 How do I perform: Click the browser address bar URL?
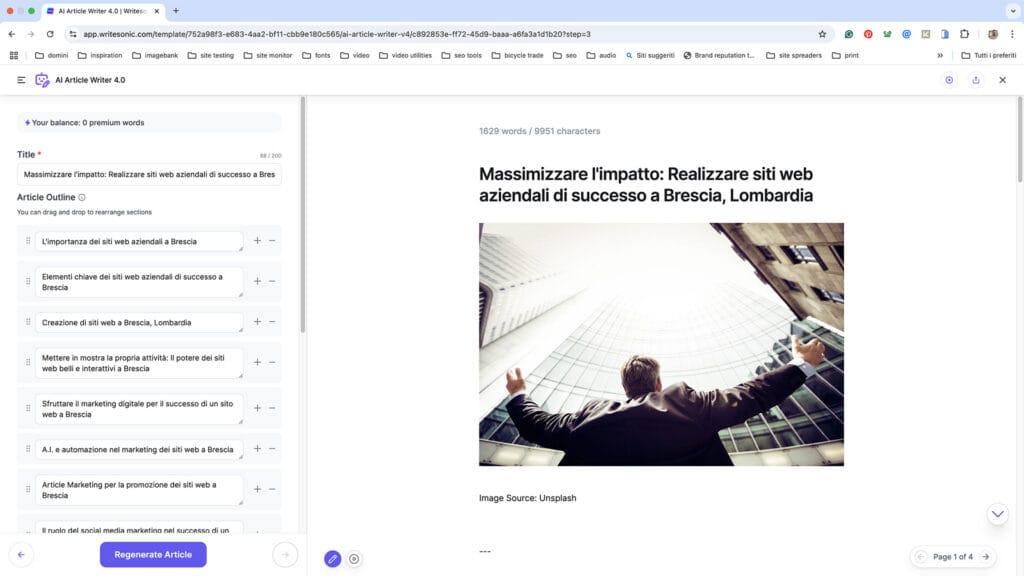click(x=337, y=34)
